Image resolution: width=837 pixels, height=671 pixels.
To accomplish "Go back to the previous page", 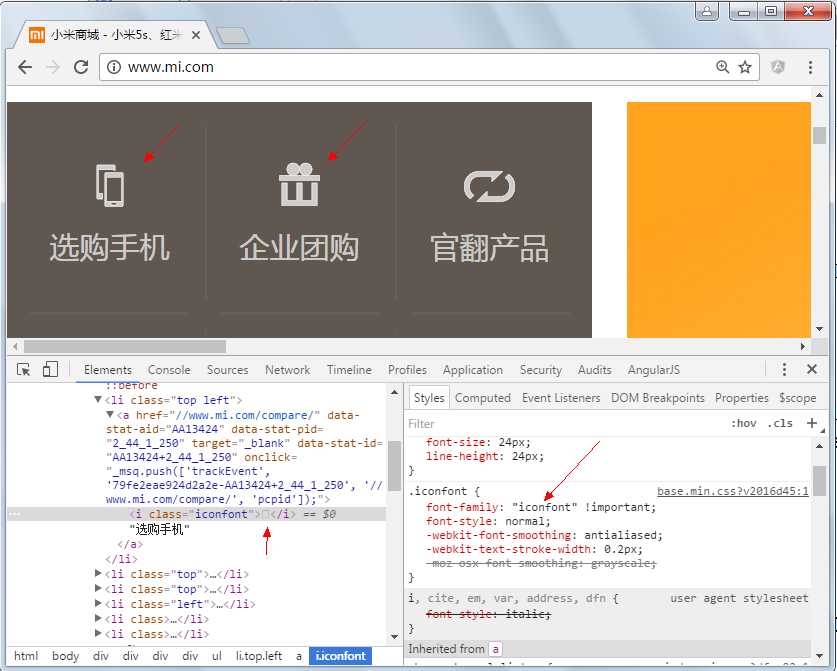I will point(25,67).
